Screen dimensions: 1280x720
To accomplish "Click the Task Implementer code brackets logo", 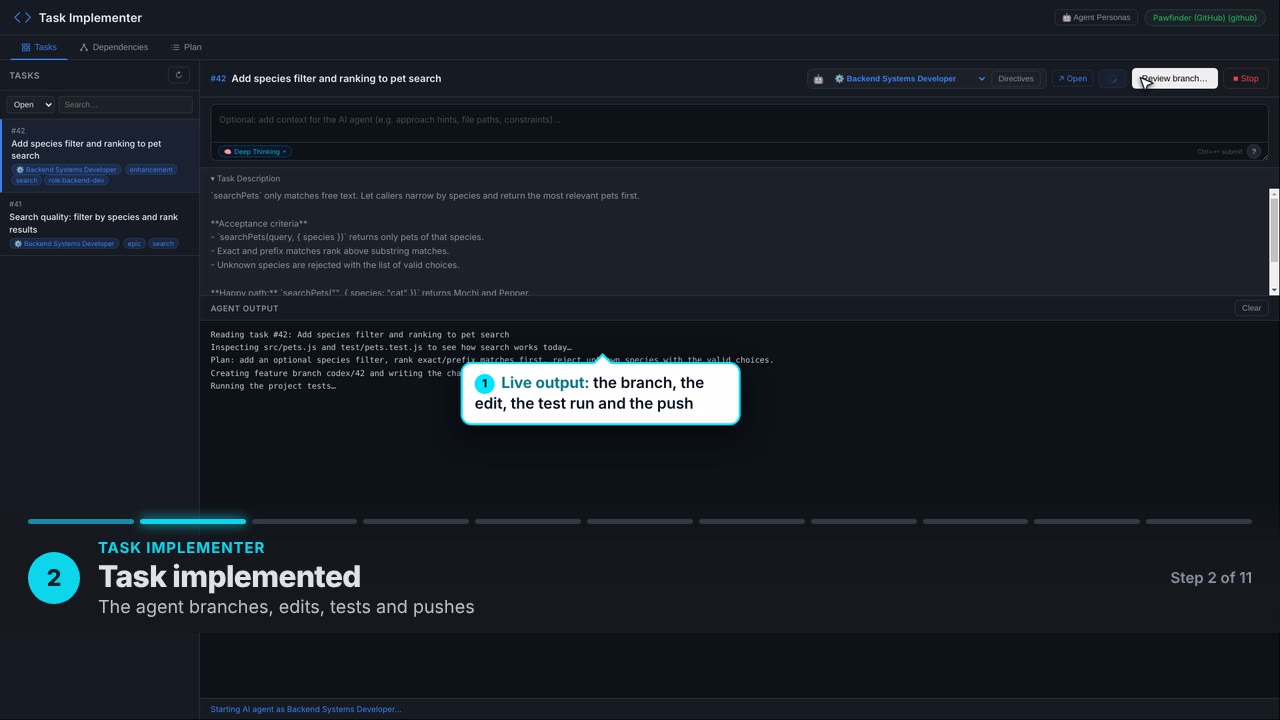I will [x=22, y=18].
